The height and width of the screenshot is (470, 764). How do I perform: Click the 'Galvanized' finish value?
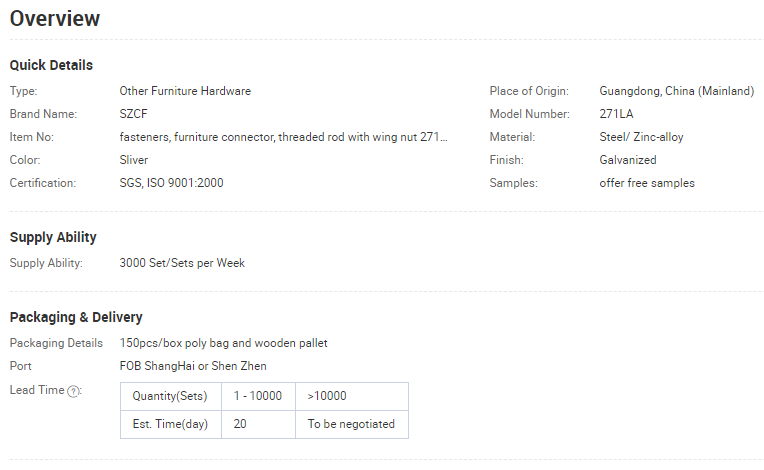pyautogui.click(x=628, y=160)
